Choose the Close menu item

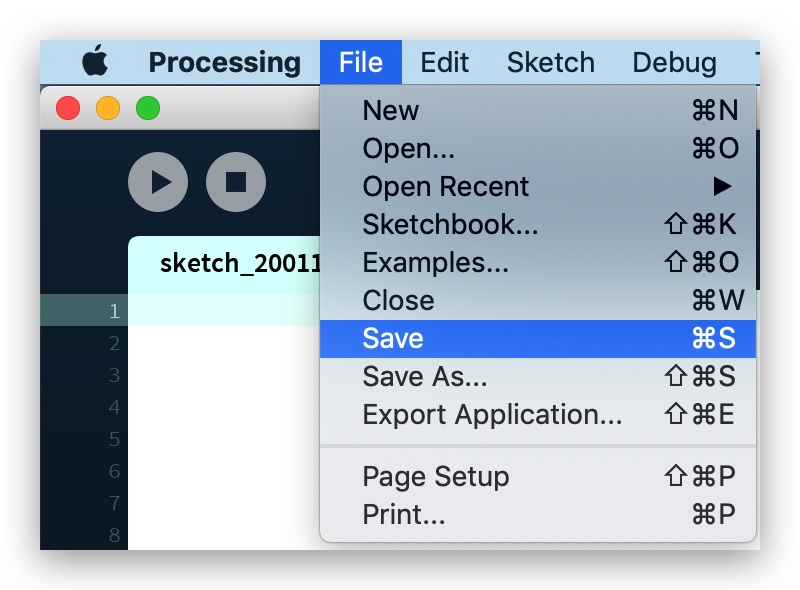[538, 300]
